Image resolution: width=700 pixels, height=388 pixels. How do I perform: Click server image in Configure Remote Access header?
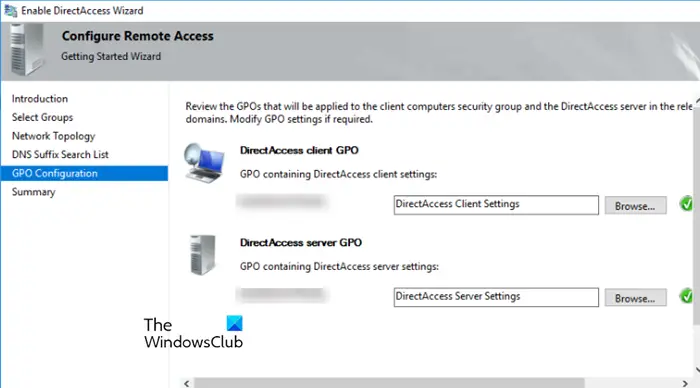coord(26,50)
